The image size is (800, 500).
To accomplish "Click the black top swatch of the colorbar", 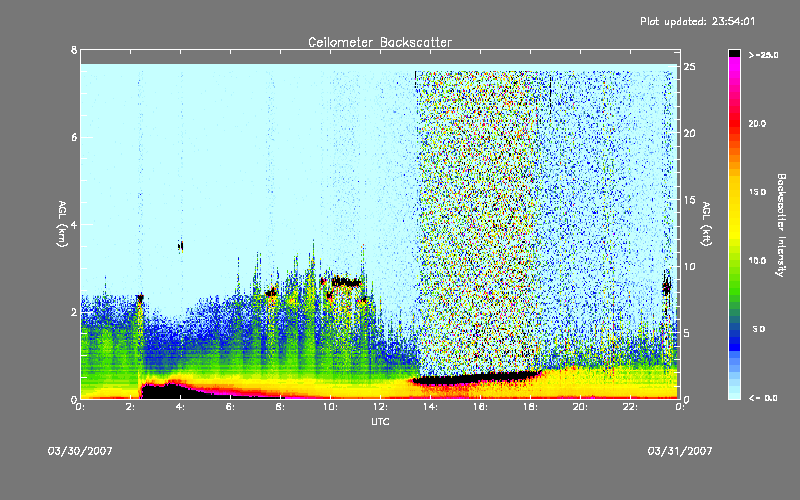I will [x=734, y=53].
